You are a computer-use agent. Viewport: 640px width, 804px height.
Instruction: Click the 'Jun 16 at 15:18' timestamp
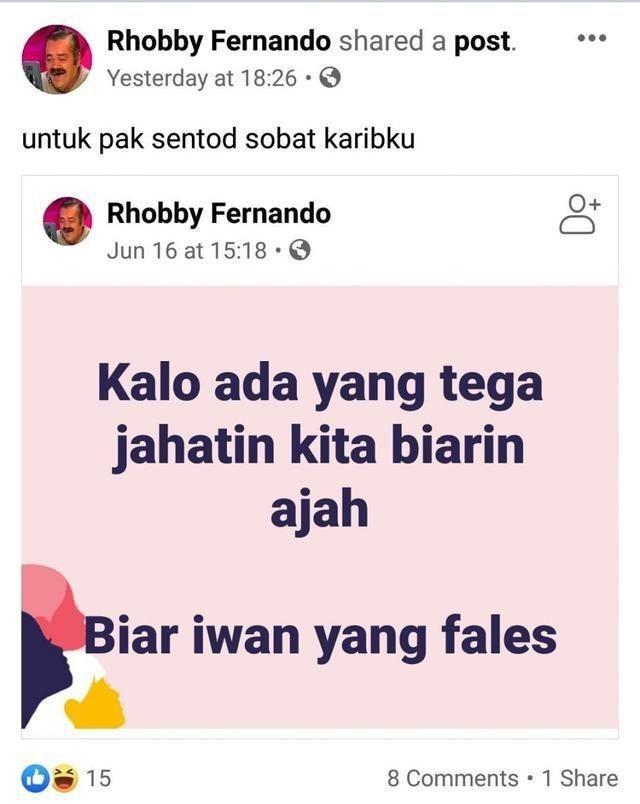point(187,250)
